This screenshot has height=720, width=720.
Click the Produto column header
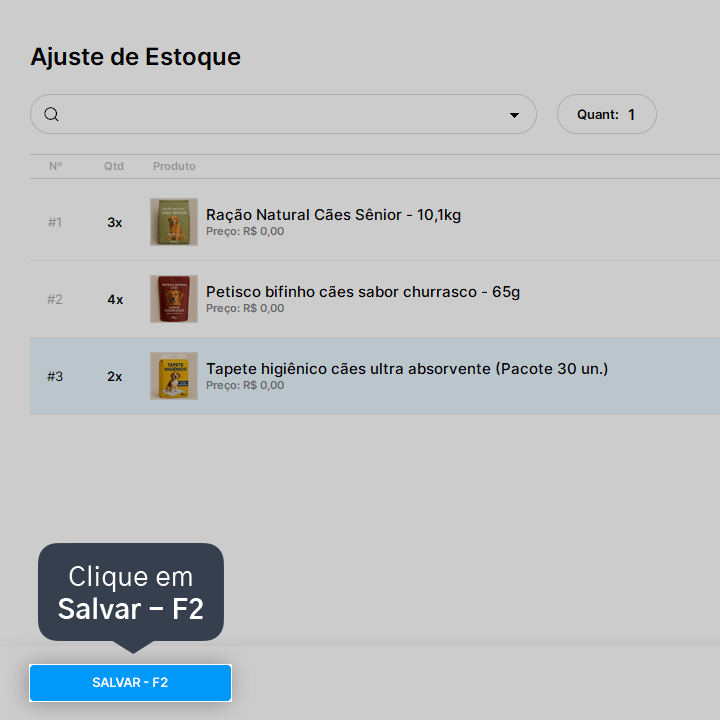tap(174, 166)
